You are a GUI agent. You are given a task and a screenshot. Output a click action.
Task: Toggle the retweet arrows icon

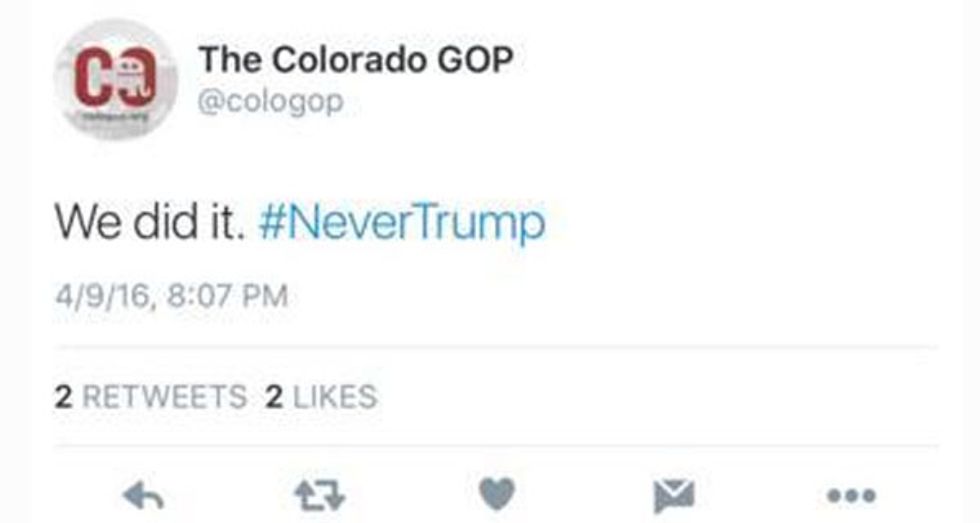(x=319, y=496)
